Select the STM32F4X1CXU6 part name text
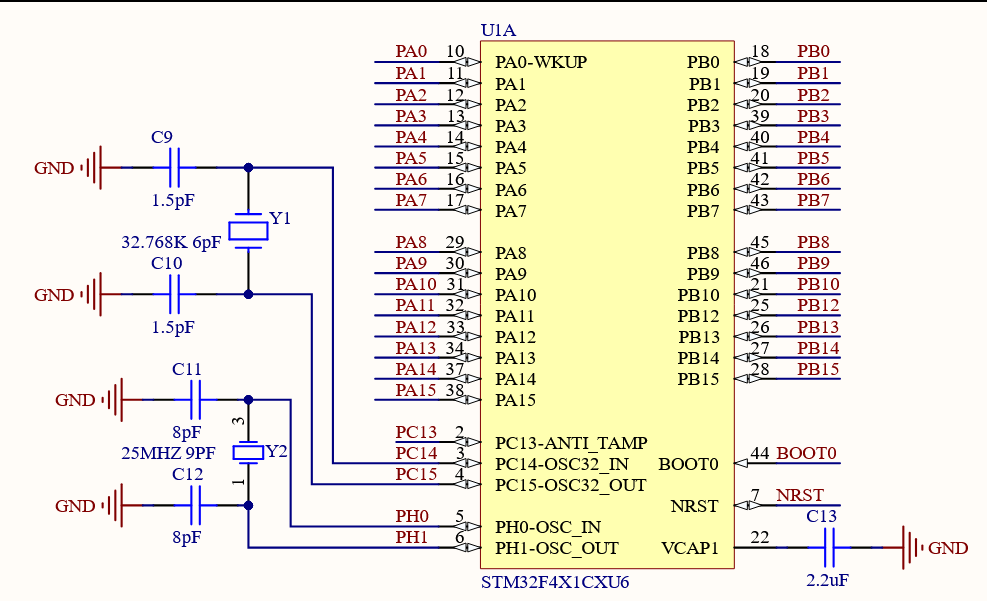The height and width of the screenshot is (601, 987). pos(555,582)
